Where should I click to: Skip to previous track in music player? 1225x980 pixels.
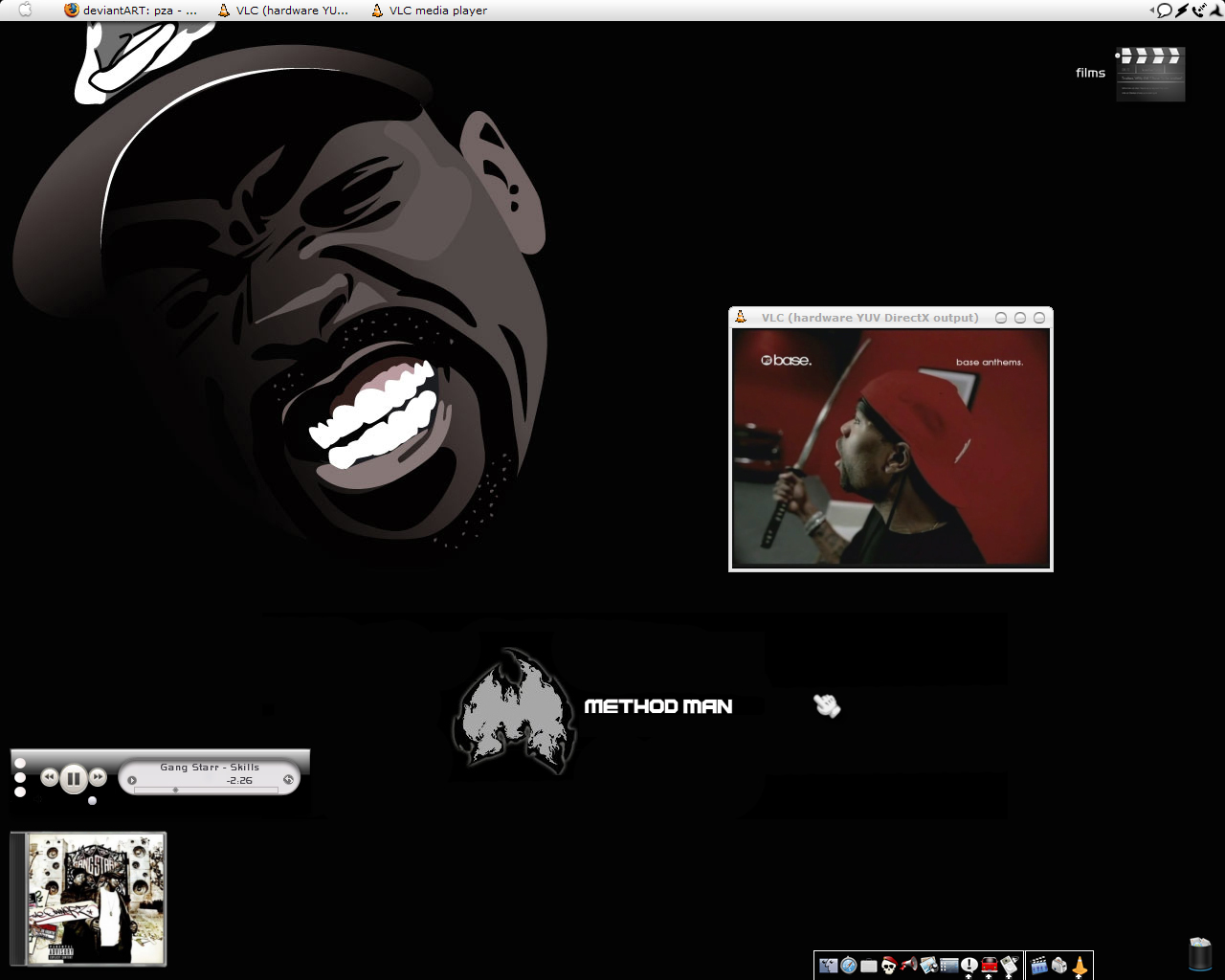point(49,777)
